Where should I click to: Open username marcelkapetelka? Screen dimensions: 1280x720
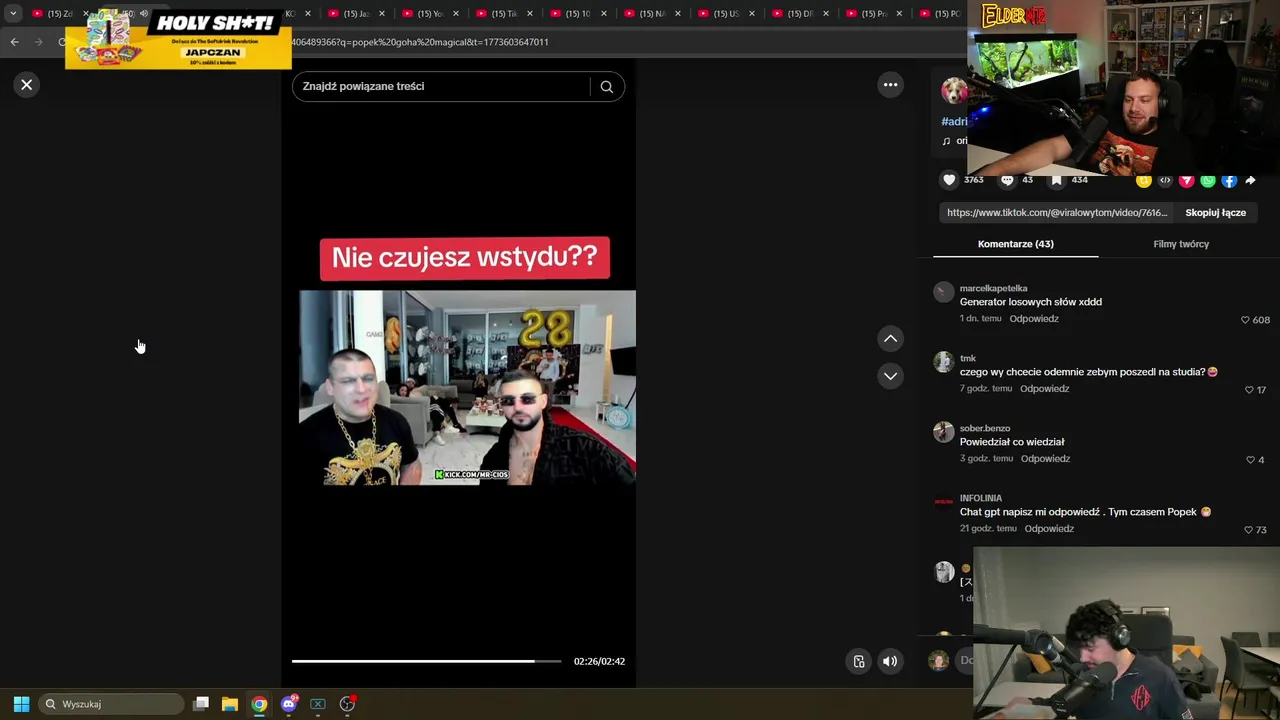coord(993,288)
